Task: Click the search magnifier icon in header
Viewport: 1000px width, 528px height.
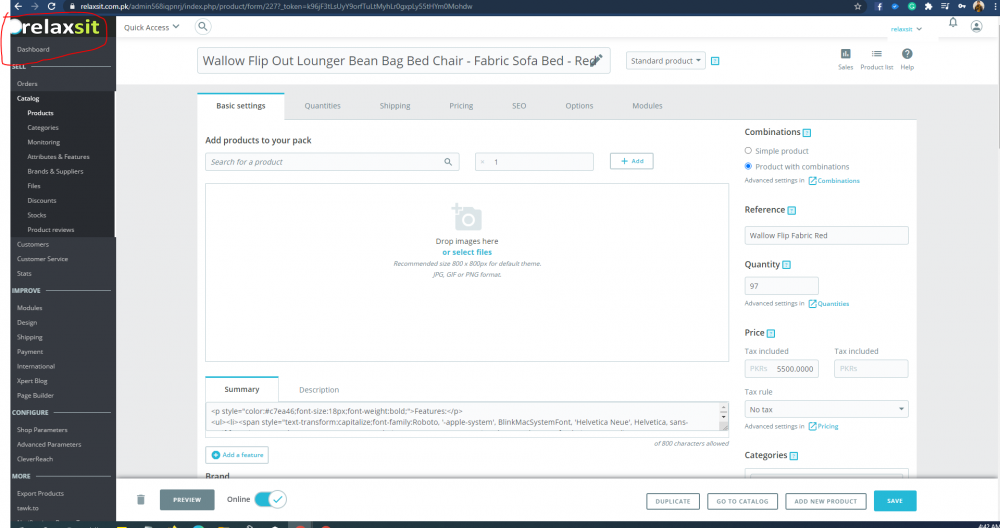Action: [x=202, y=27]
